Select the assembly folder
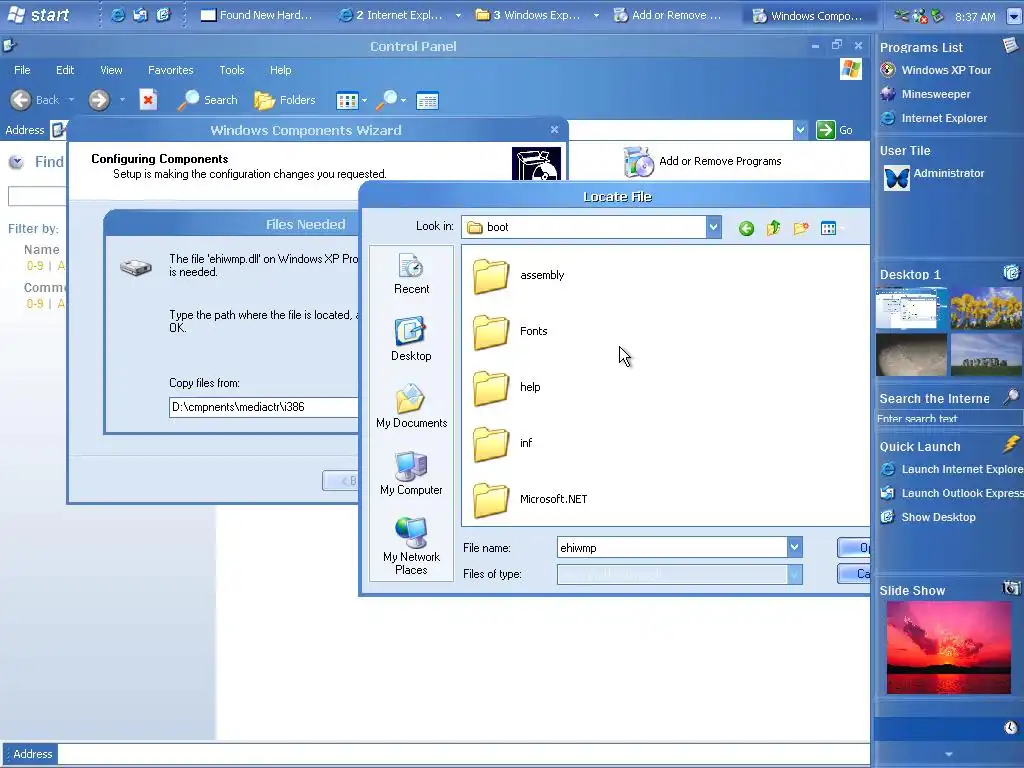Image resolution: width=1024 pixels, height=768 pixels. [519, 275]
